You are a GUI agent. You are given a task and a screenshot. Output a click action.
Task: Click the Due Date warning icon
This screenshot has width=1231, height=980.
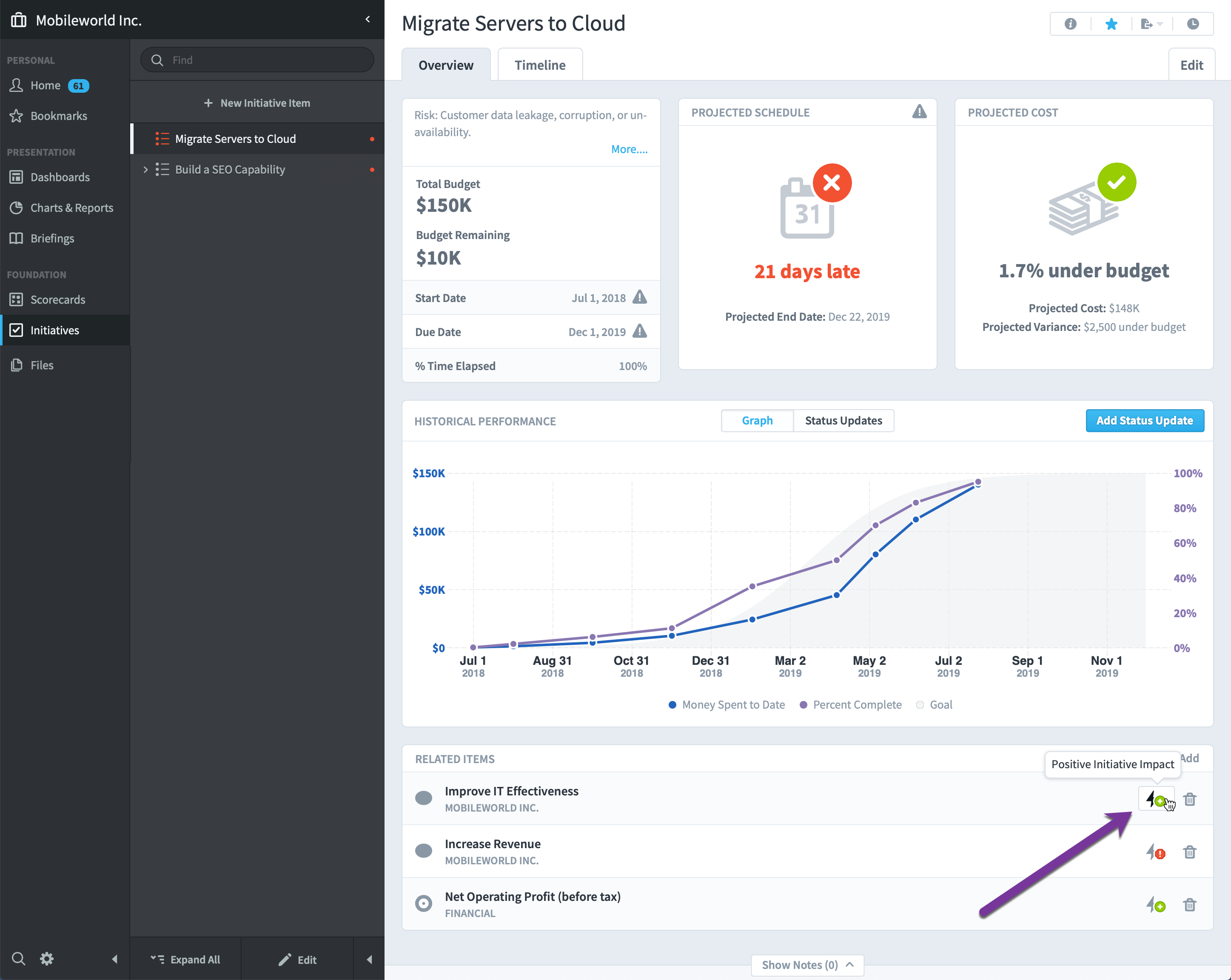click(640, 331)
